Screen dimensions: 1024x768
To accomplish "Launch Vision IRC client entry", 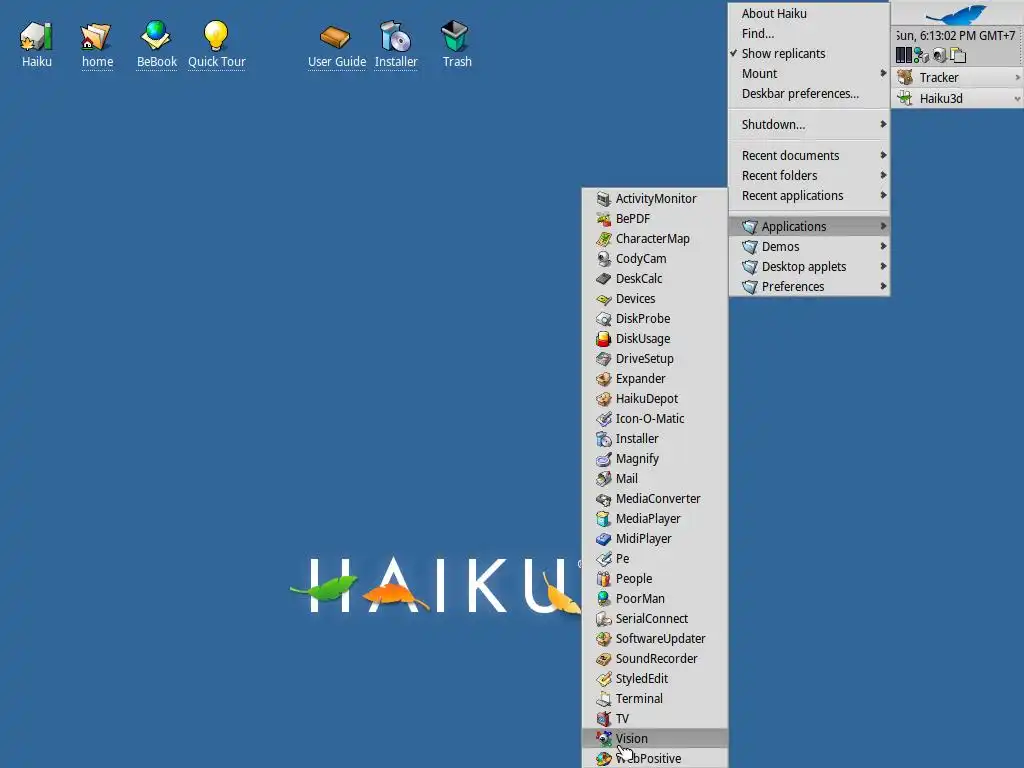I will tap(655, 739).
